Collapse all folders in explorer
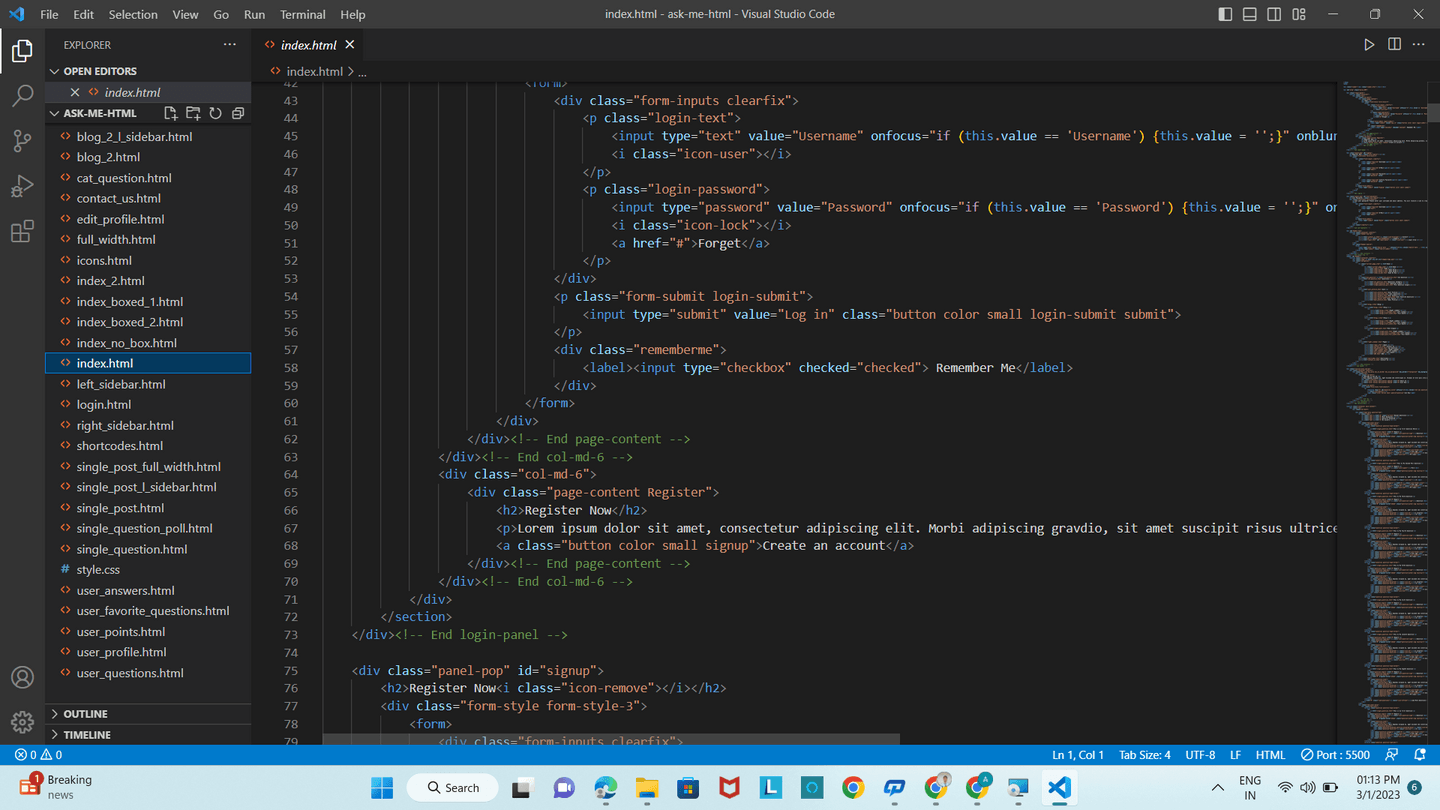The image size is (1440, 810). [x=237, y=113]
